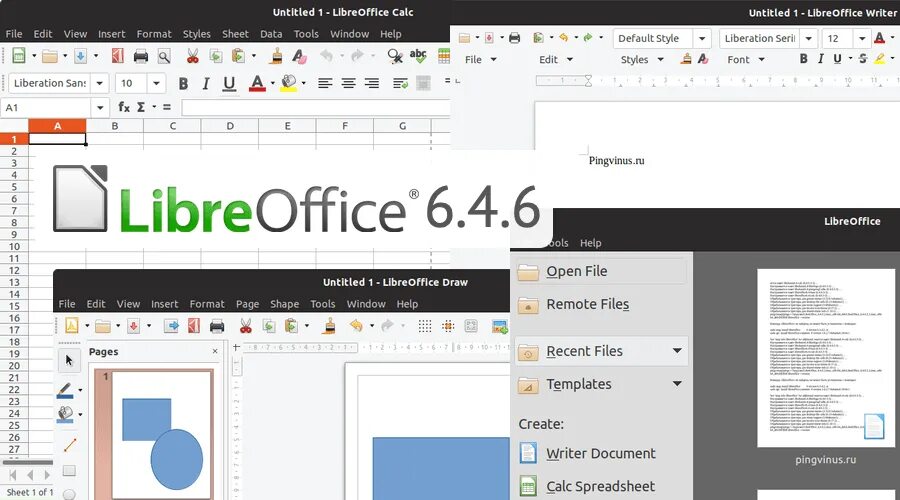Click Center Horizontally icon in Calc
Screen dimensions: 900x500
click(348, 83)
